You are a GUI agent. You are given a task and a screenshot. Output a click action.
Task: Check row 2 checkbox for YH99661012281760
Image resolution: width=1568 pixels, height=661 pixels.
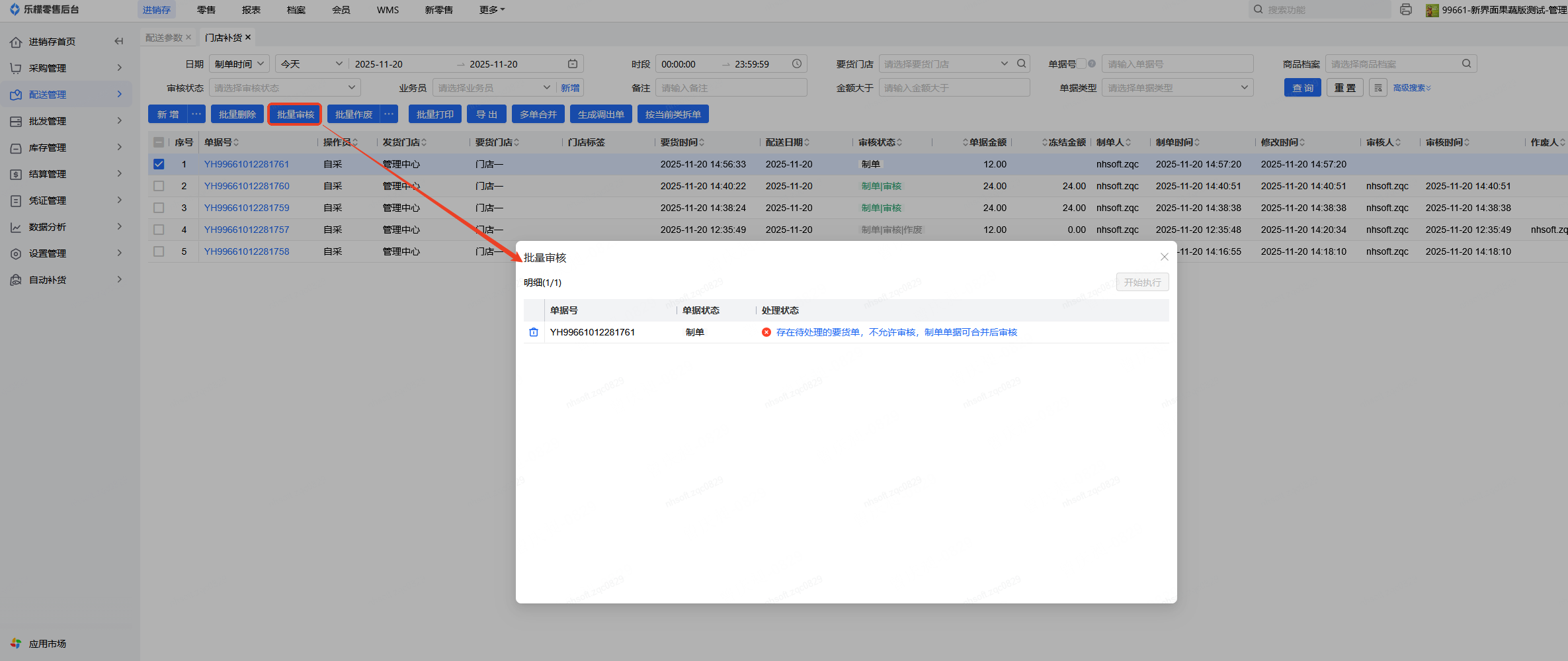coord(159,186)
